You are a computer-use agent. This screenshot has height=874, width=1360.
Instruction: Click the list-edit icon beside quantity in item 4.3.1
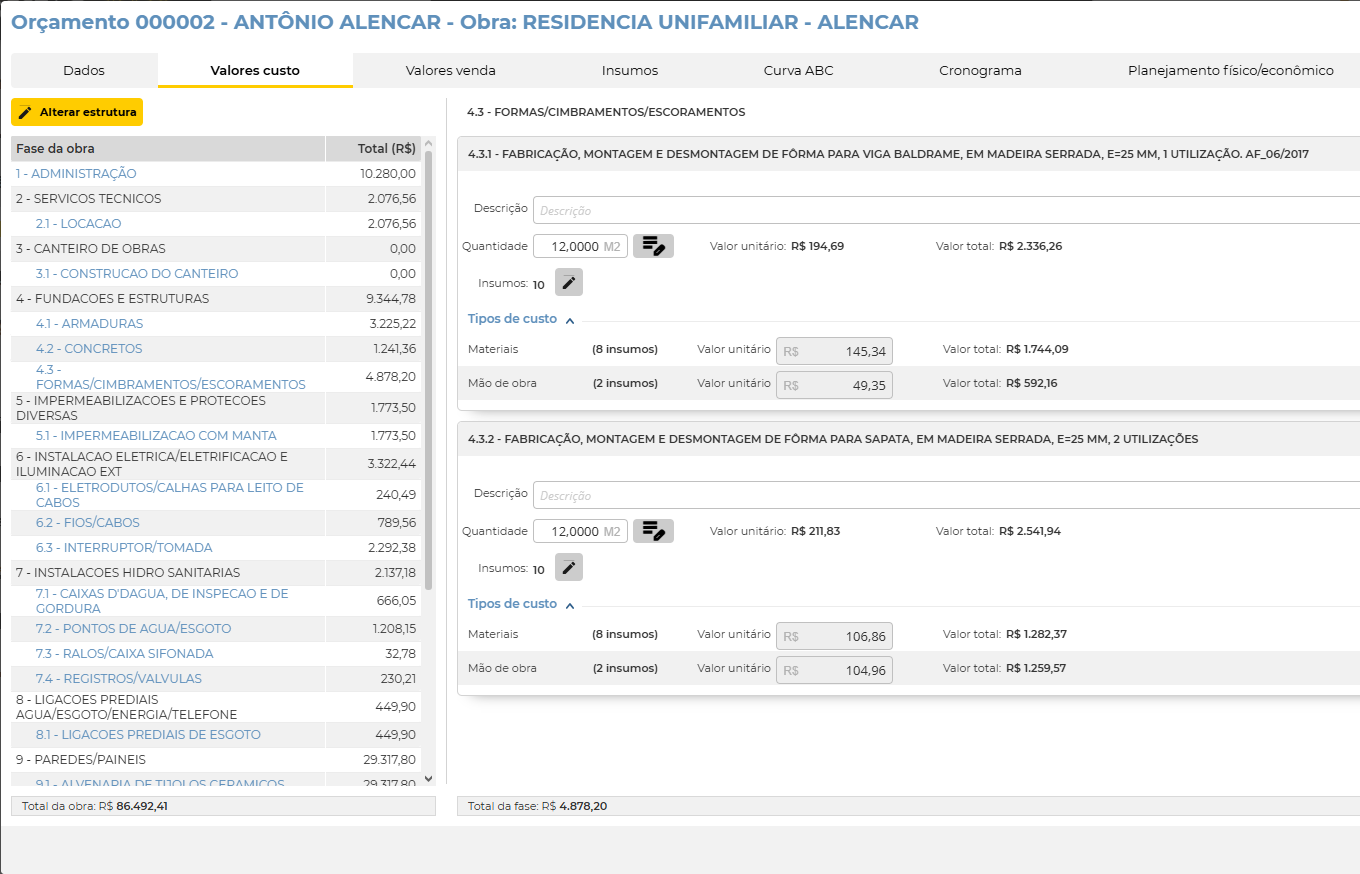653,246
